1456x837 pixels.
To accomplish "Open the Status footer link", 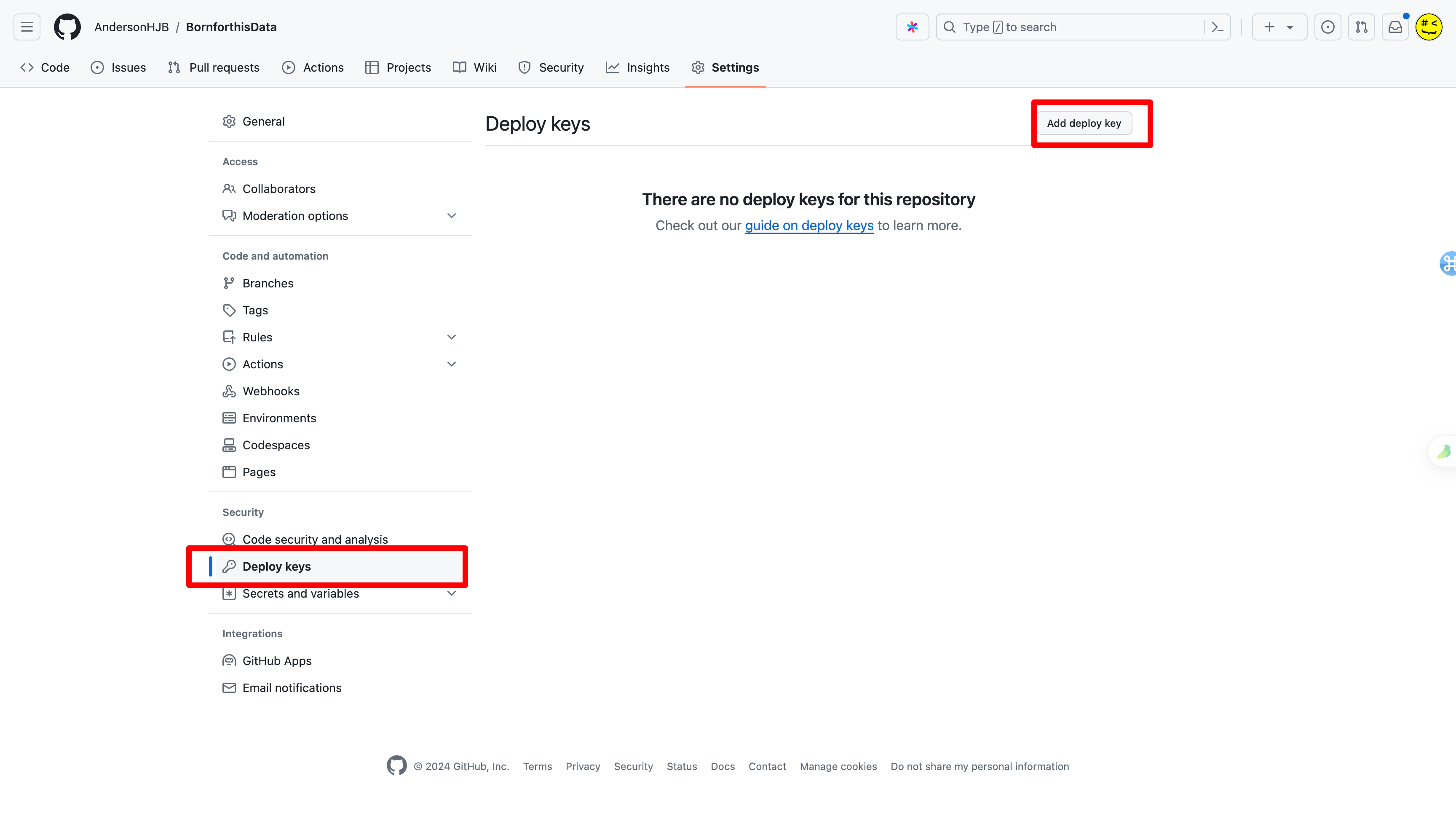I will click(682, 766).
